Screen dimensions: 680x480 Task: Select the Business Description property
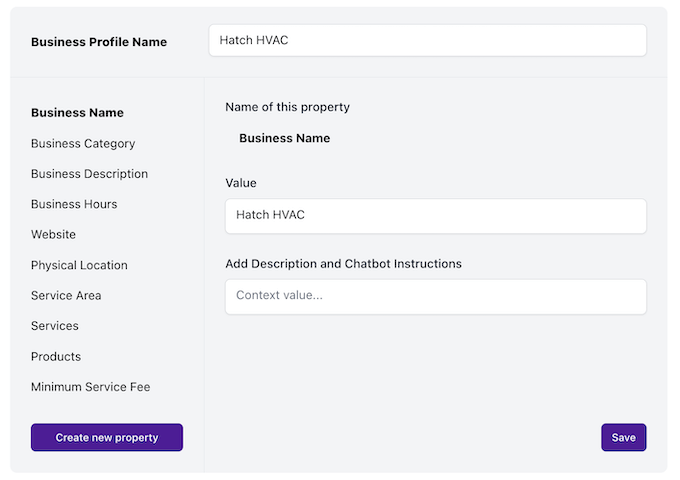[89, 174]
